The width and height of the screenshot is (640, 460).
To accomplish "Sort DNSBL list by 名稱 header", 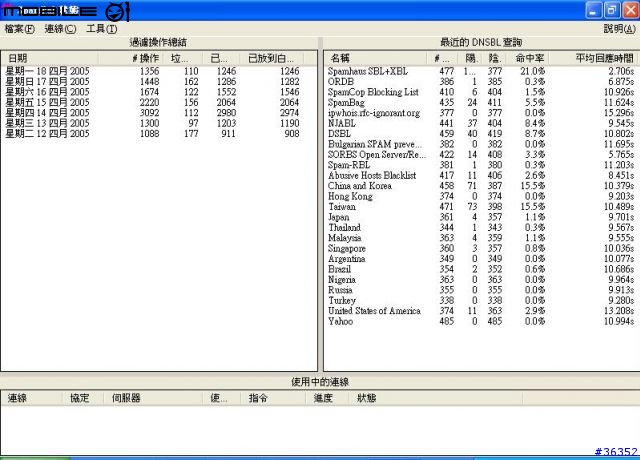I will coord(376,58).
